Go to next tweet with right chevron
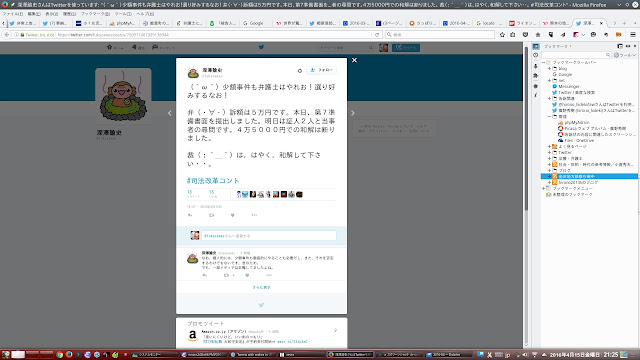 coord(353,113)
